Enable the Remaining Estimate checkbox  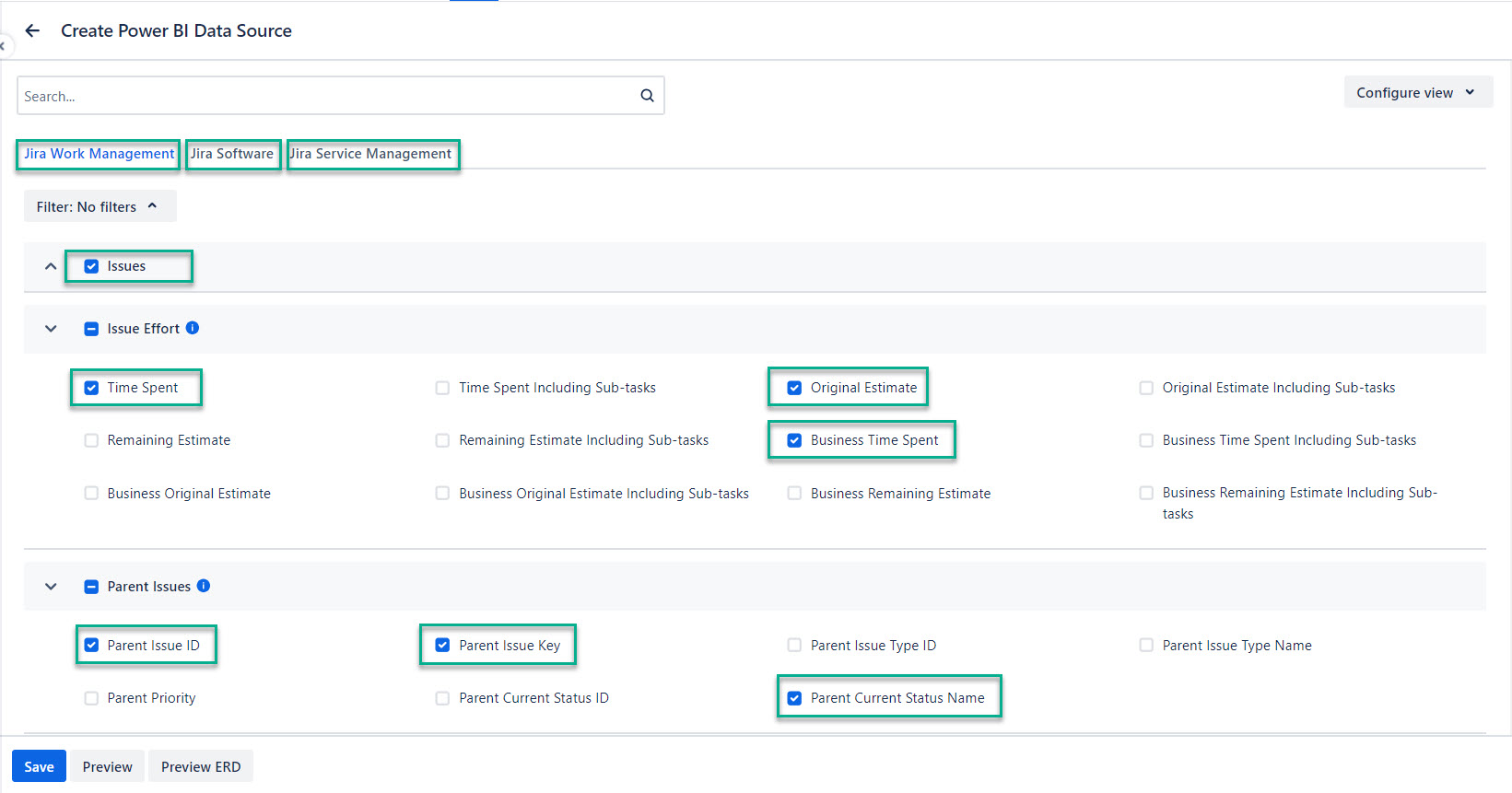coord(91,440)
